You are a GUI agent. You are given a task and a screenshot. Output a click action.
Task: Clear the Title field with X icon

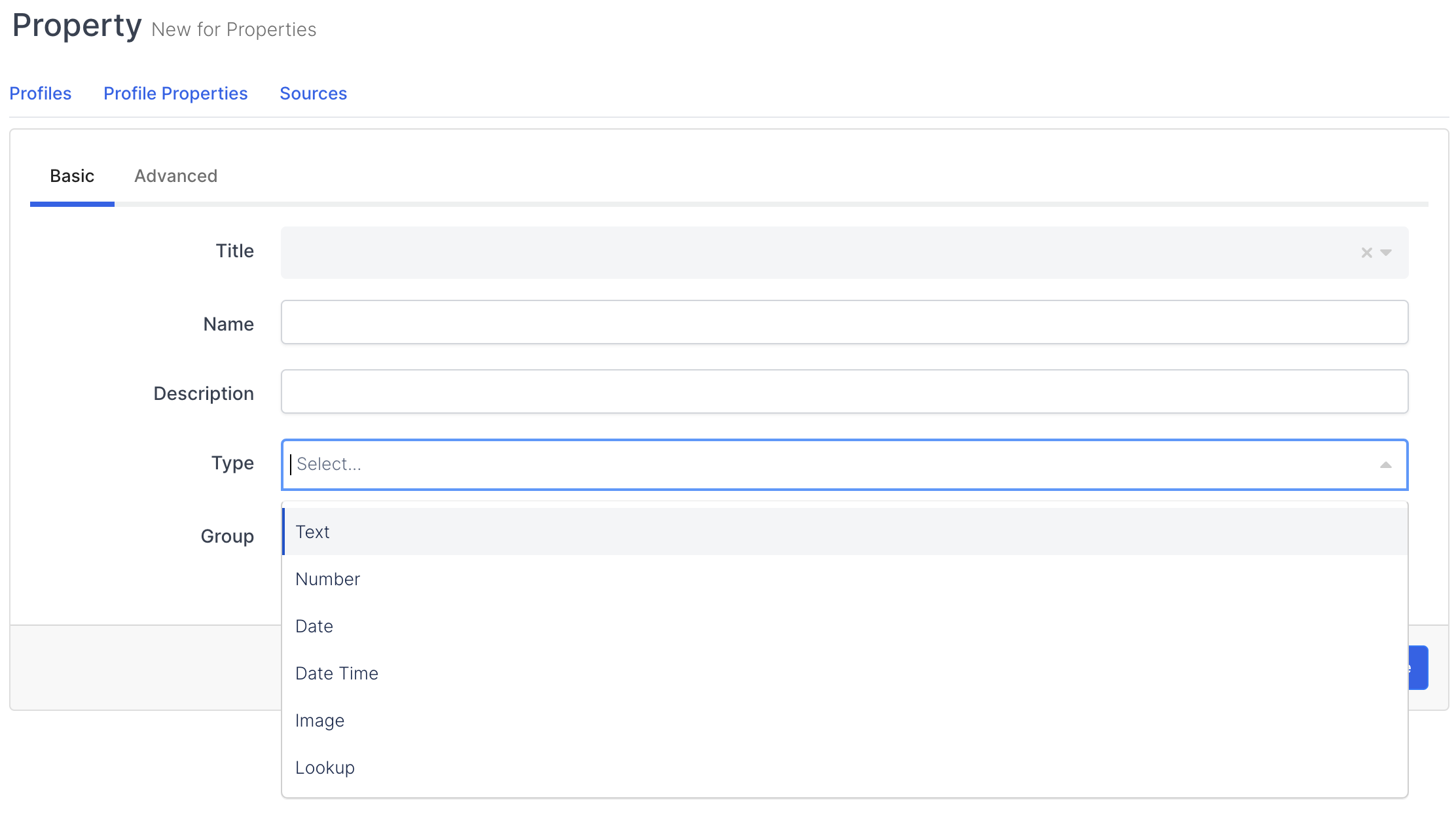[1366, 253]
